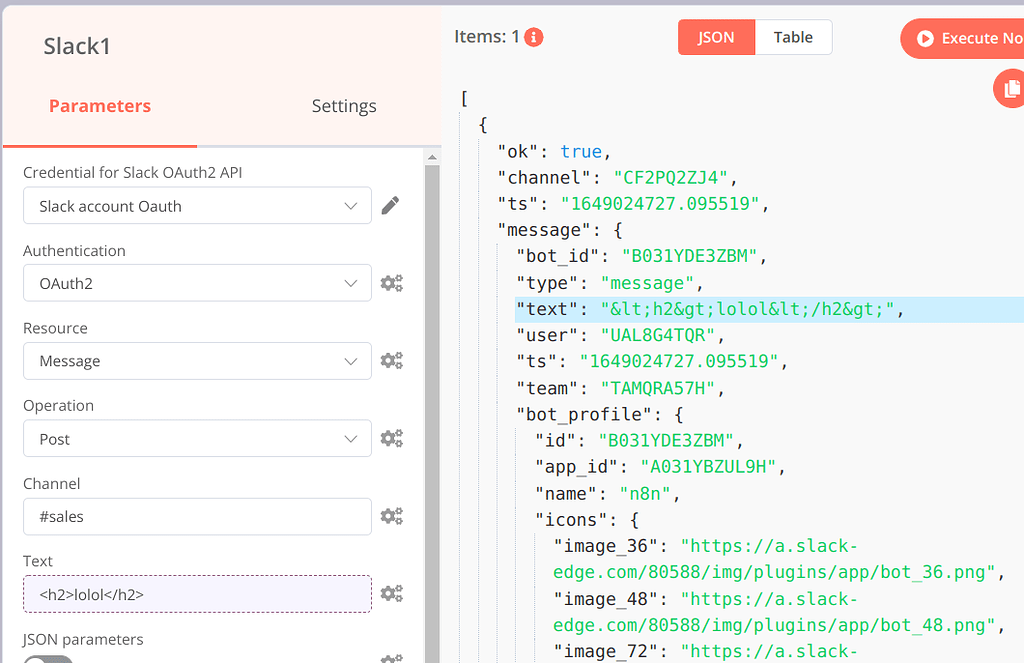Image resolution: width=1024 pixels, height=663 pixels.
Task: Click the pencil icon to edit Slack credentials
Action: [390, 205]
